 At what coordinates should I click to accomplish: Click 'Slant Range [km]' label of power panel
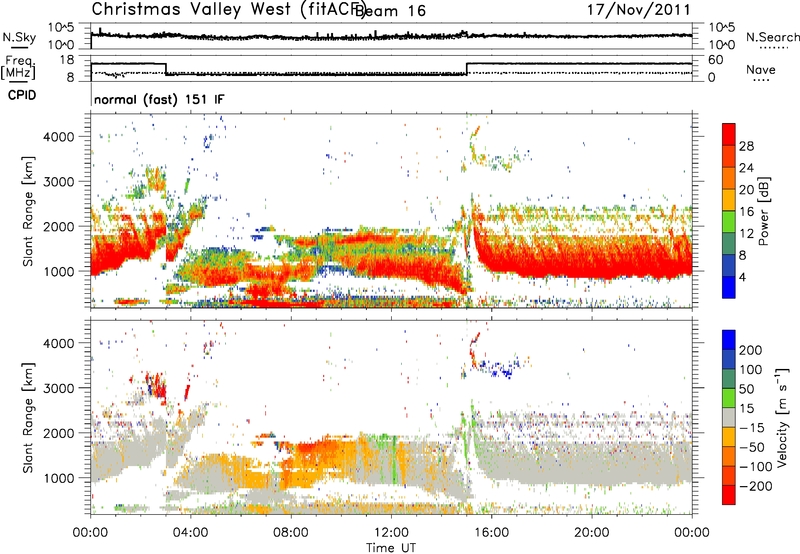pyautogui.click(x=28, y=211)
